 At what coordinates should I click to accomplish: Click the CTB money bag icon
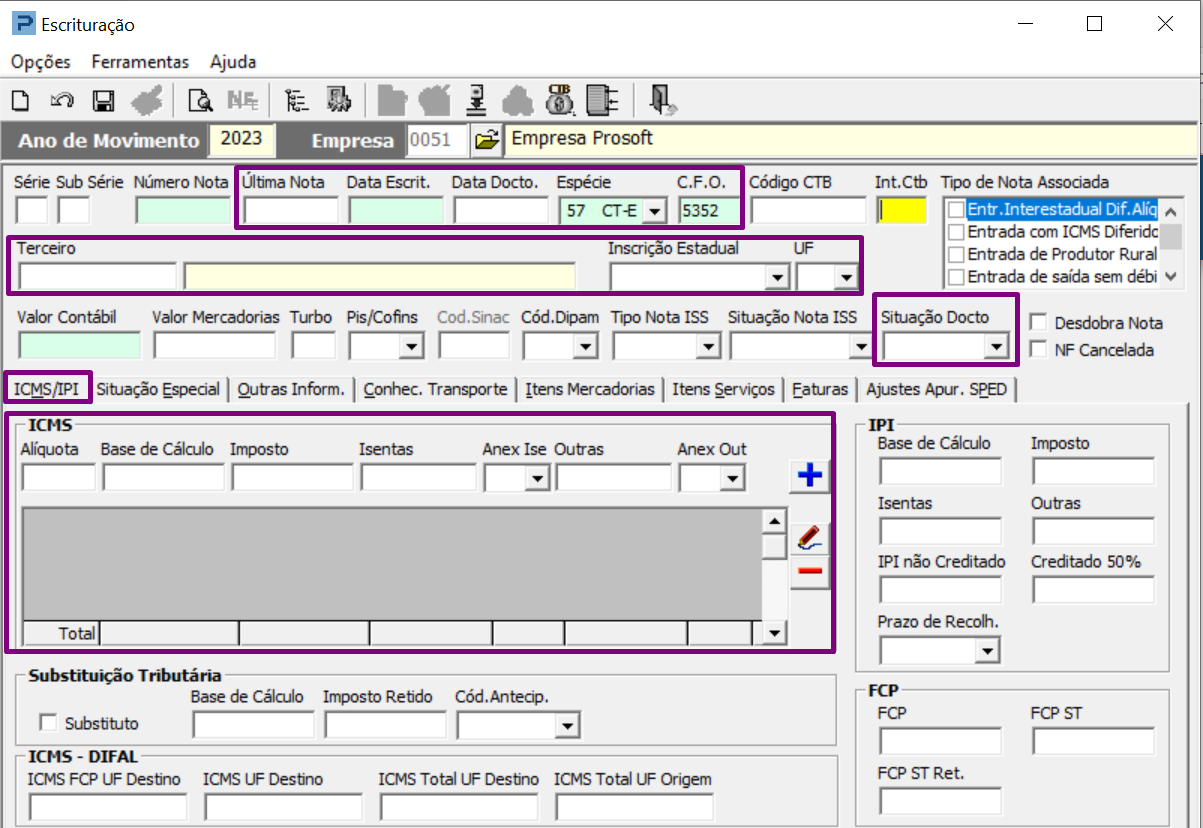coord(559,99)
